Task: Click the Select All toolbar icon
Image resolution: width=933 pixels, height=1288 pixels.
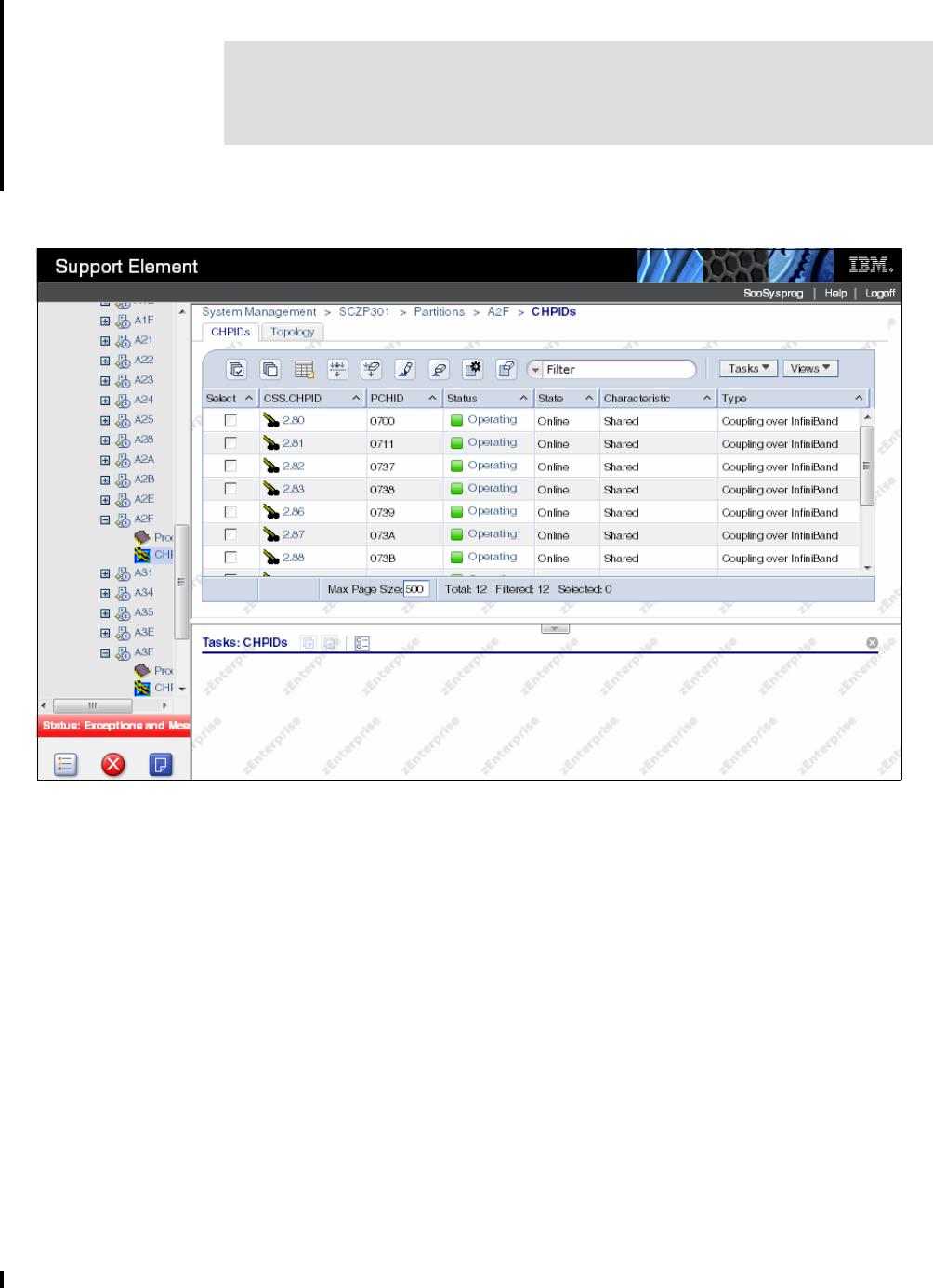Action: point(237,370)
